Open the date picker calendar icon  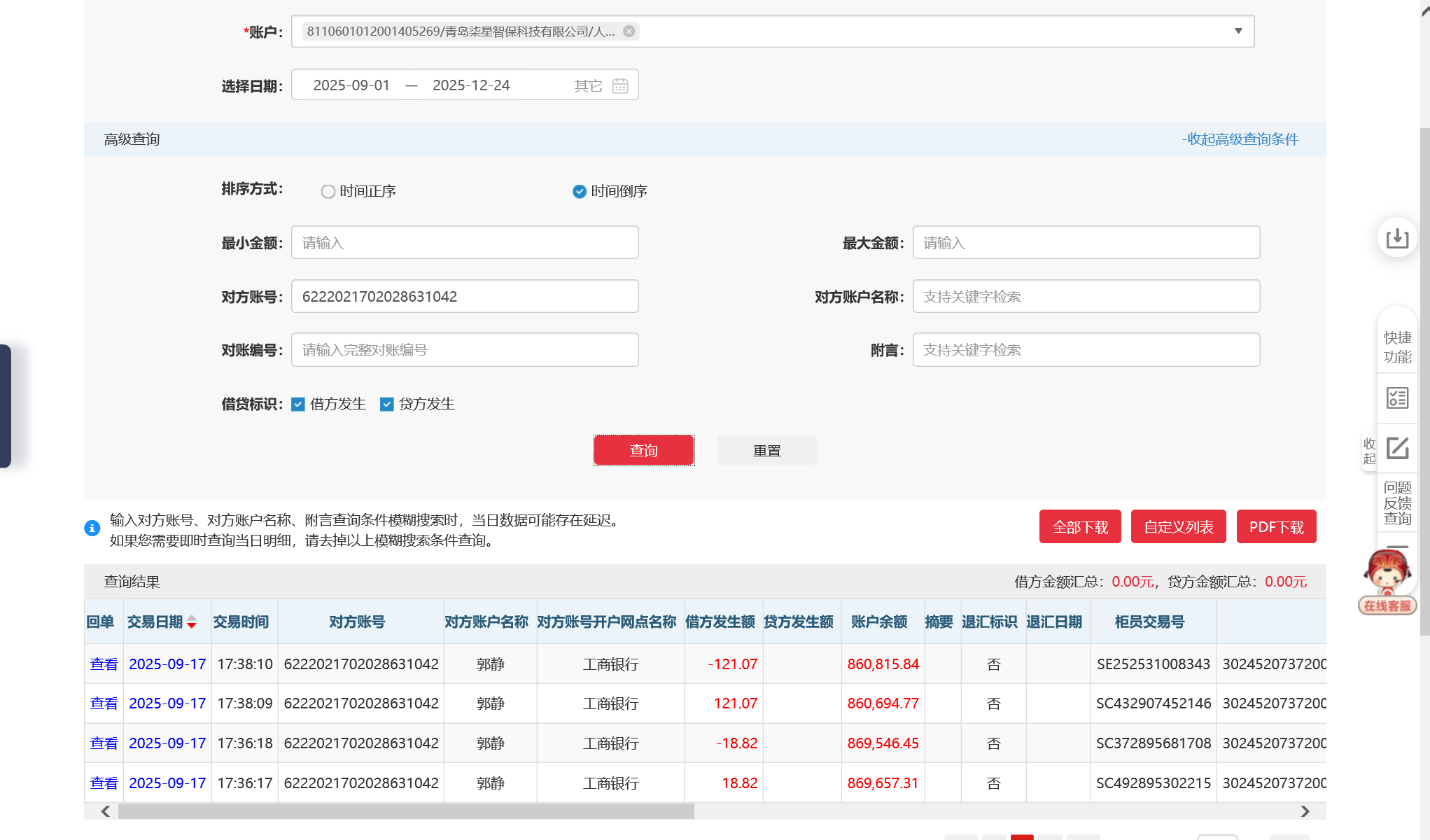[620, 85]
